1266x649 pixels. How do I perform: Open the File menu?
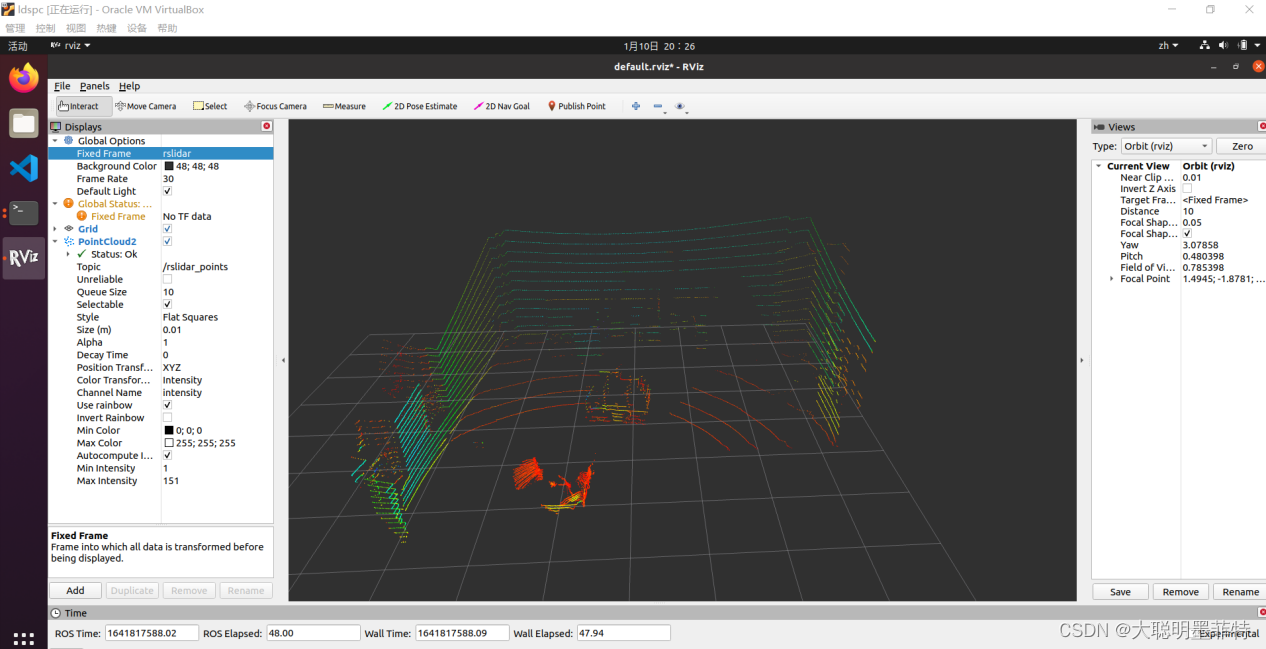[x=62, y=86]
